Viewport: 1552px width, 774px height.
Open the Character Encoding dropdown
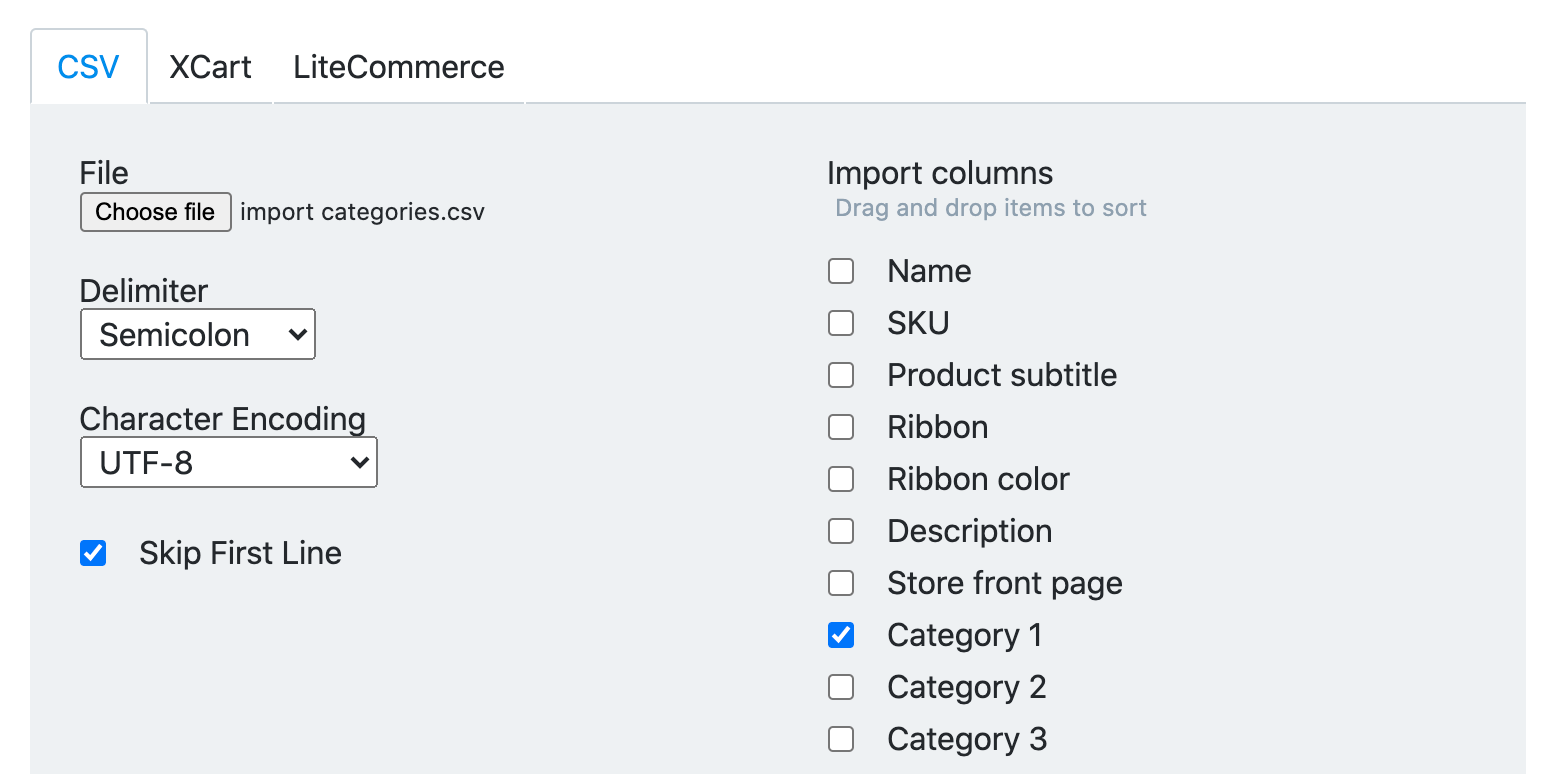coord(228,462)
